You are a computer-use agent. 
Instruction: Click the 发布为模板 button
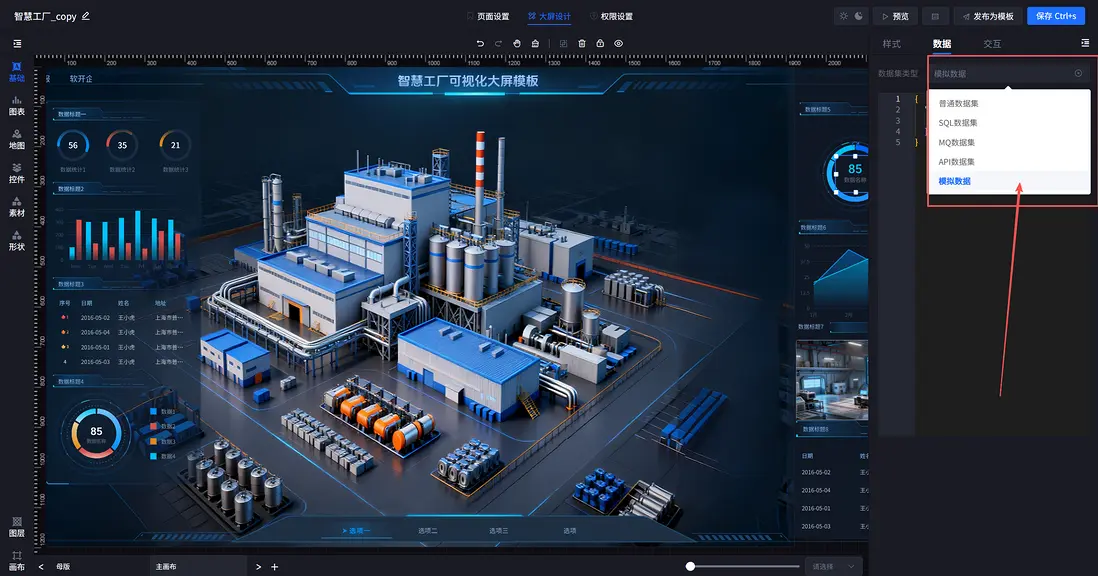(x=988, y=16)
